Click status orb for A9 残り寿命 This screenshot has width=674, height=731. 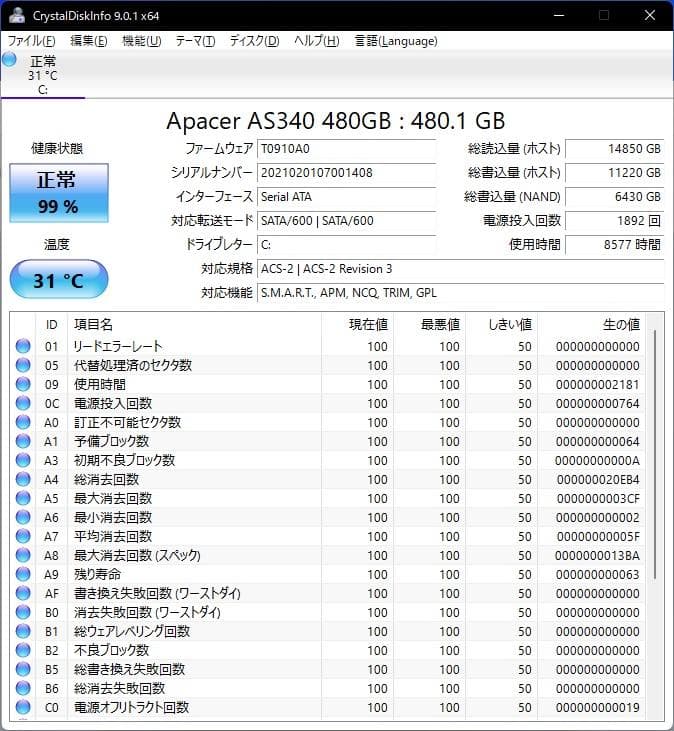coord(23,574)
